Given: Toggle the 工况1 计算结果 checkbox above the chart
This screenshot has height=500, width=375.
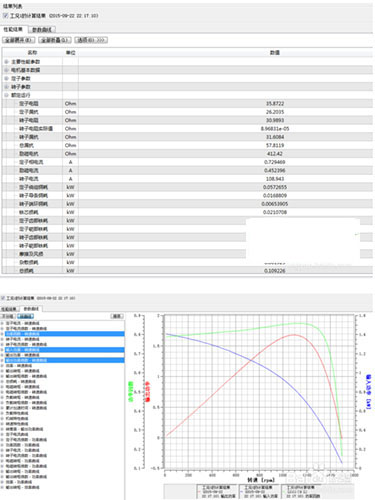Looking at the screenshot, I should pyautogui.click(x=3, y=298).
